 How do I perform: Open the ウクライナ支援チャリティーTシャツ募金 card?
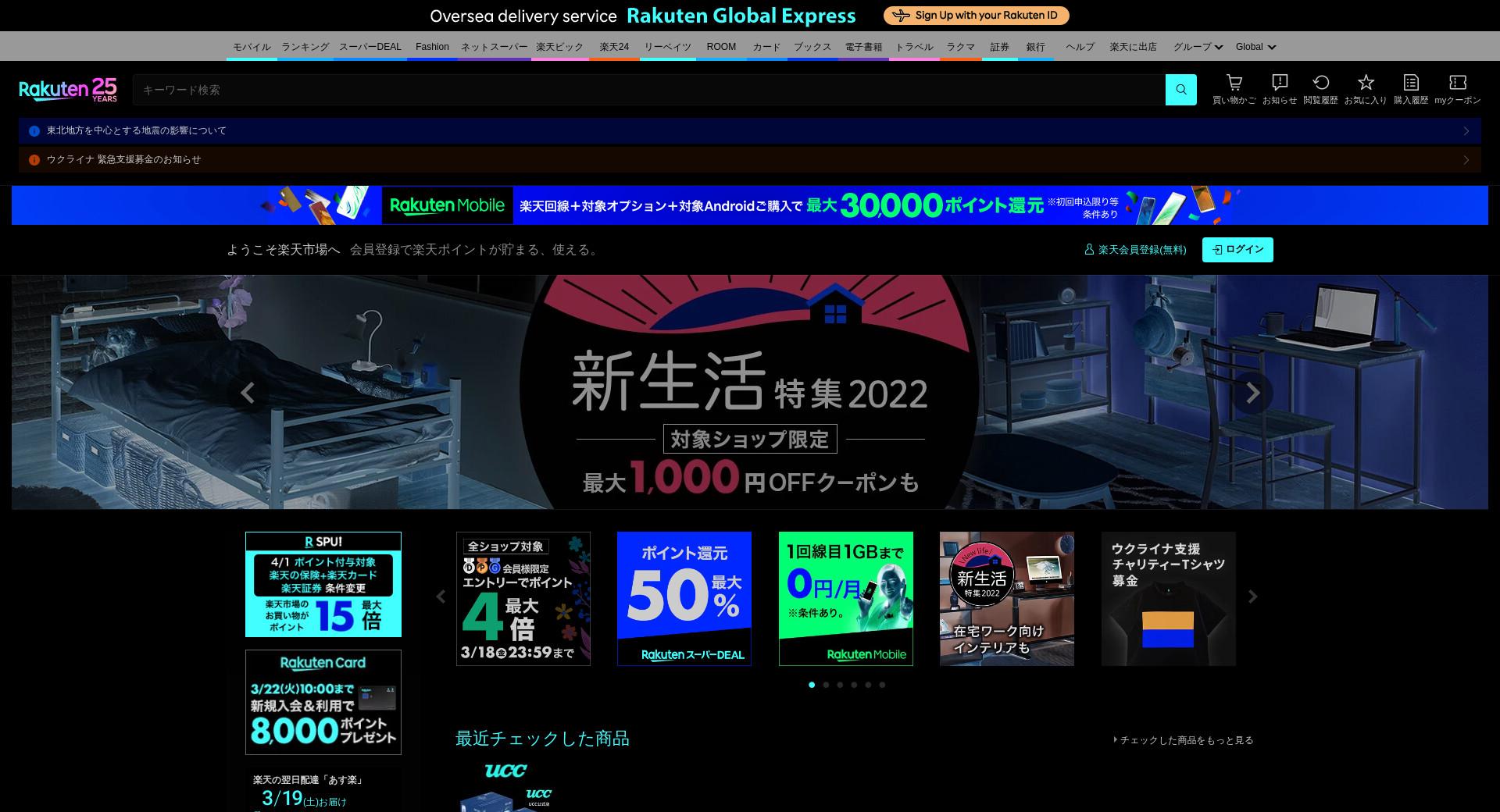pos(1169,599)
